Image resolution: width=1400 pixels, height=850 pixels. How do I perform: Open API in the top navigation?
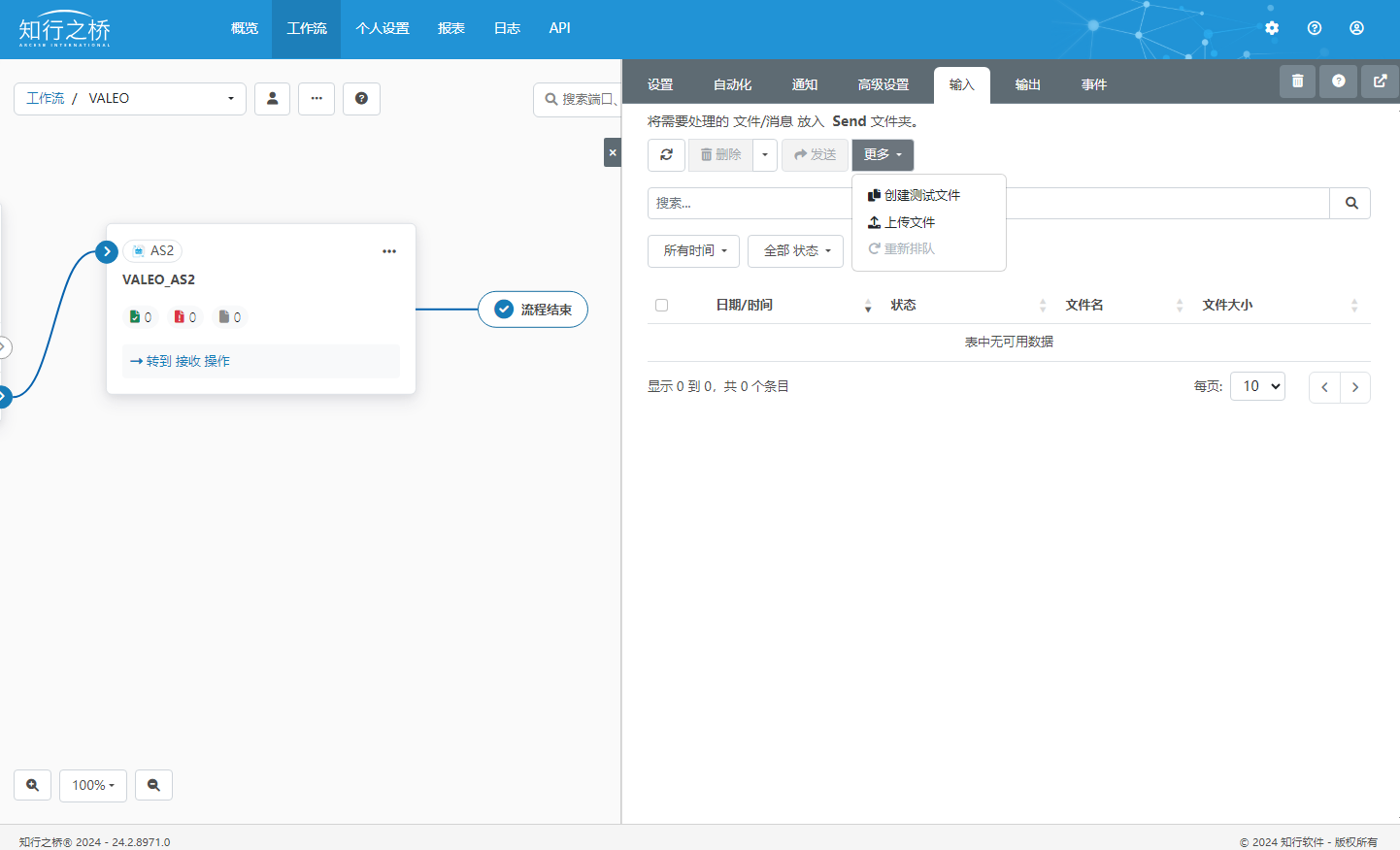[x=560, y=29]
